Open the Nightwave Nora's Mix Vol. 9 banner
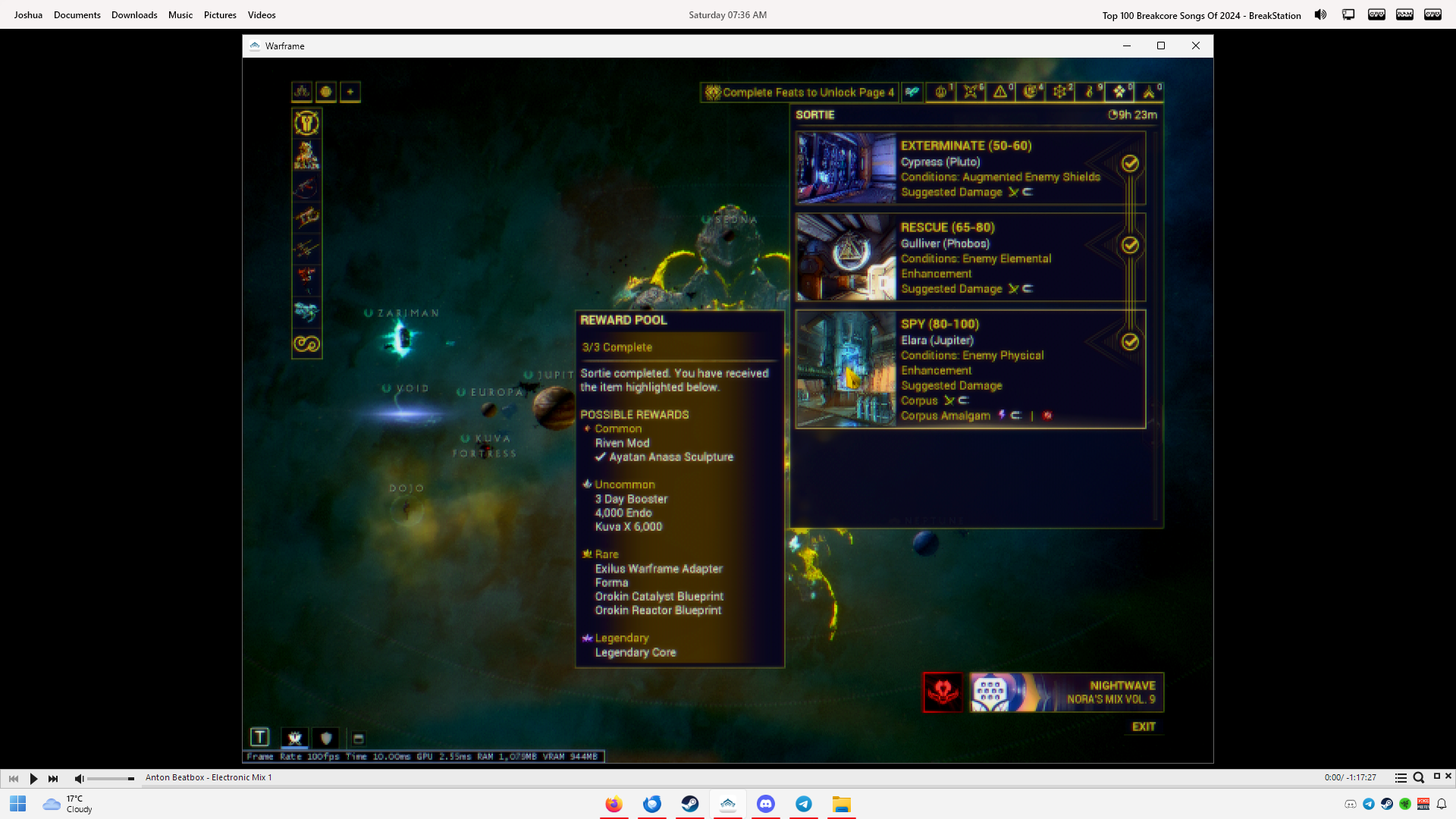 click(x=1066, y=692)
